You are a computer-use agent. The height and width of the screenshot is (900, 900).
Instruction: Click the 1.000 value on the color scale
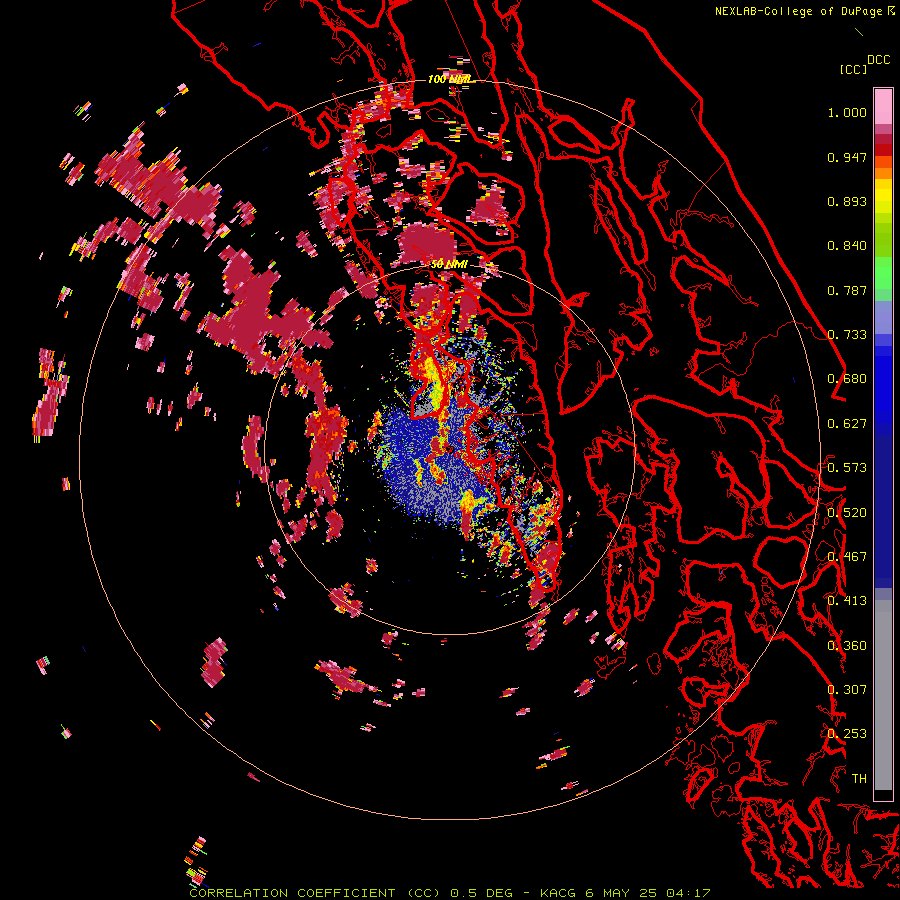click(x=847, y=112)
